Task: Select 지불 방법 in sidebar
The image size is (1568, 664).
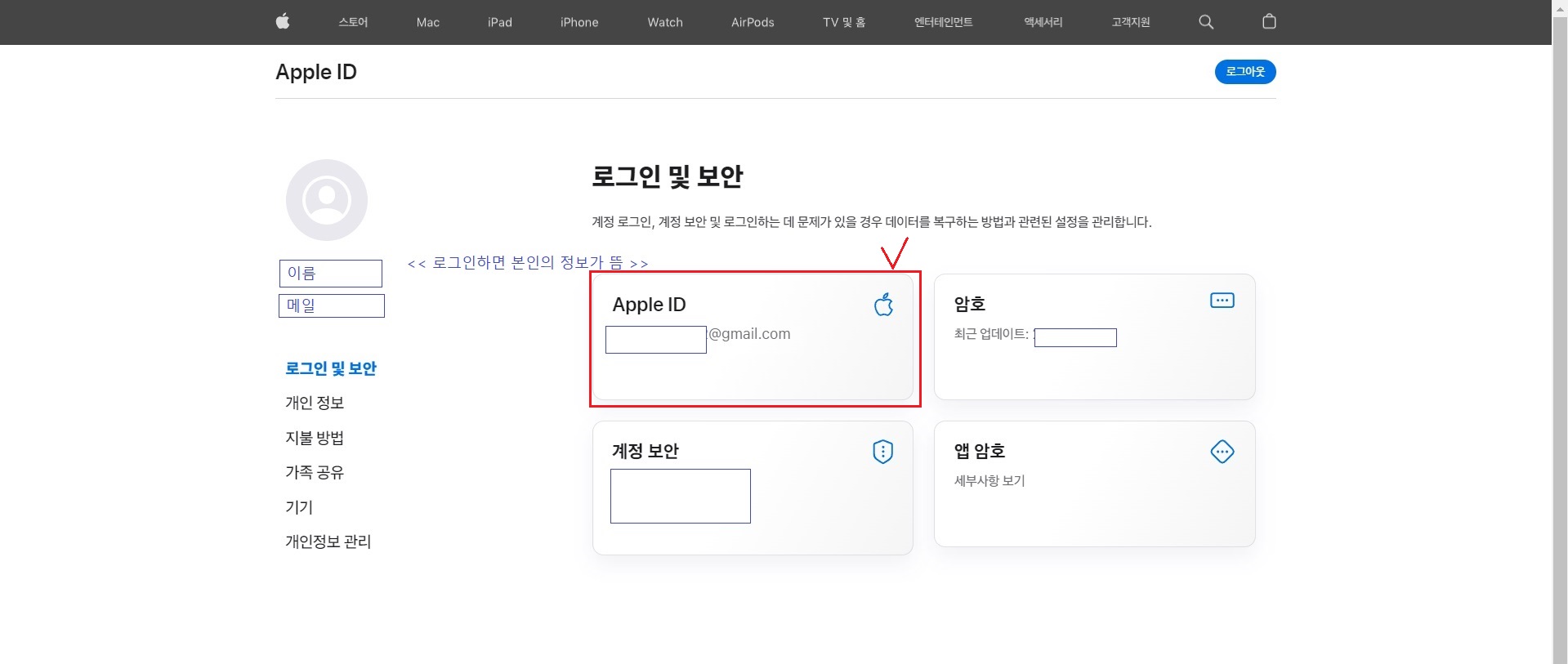Action: click(315, 438)
